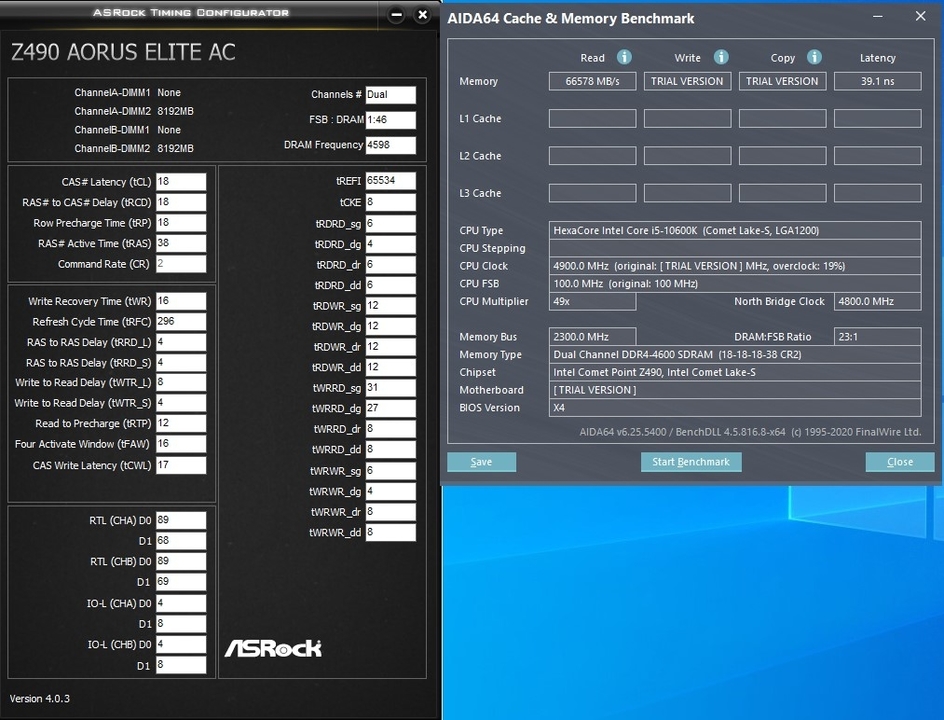The image size is (944, 720).
Task: Select the tWTR_L value field
Action: pos(181,382)
